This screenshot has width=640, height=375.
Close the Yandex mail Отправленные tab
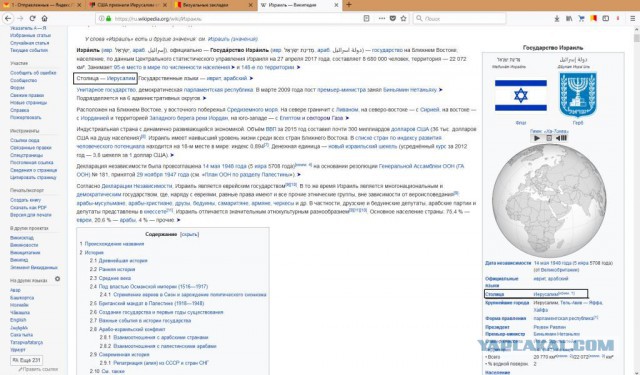79,5
